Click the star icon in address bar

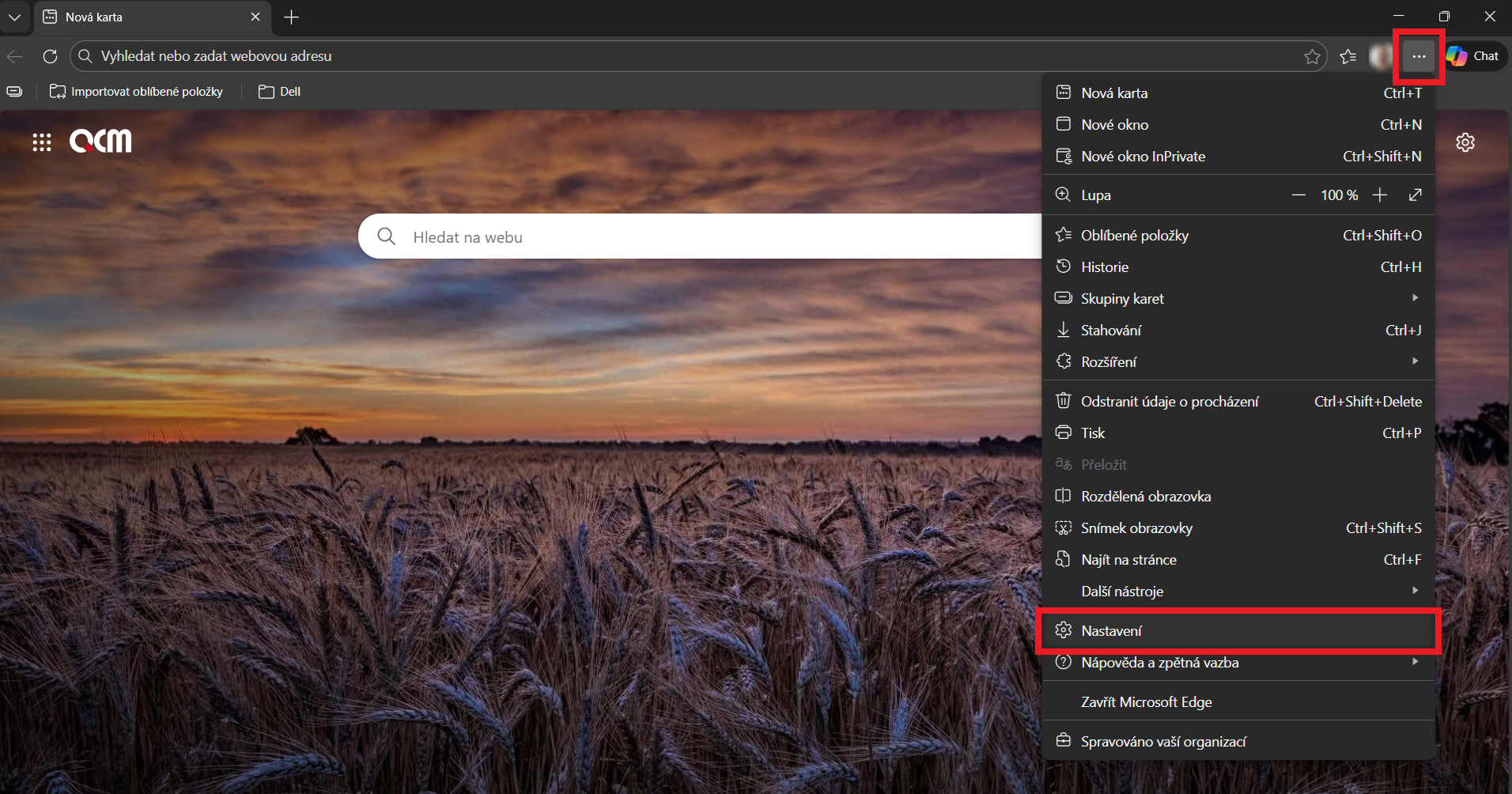click(x=1312, y=56)
